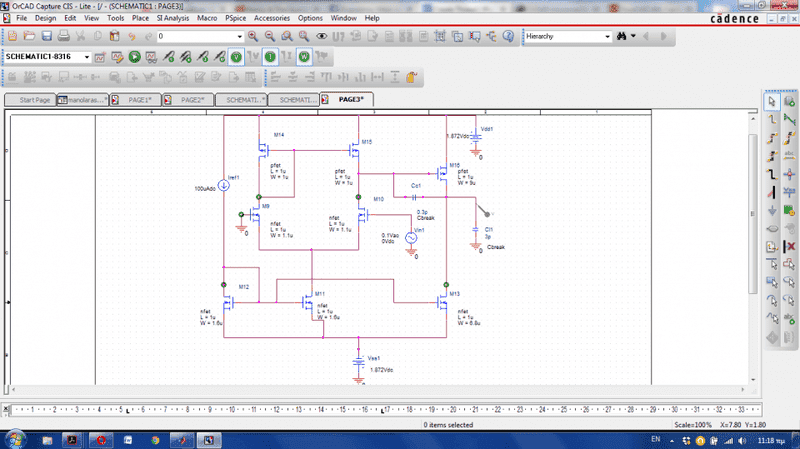Expand the SCHEMATIC1-8316 profile dropdown

(x=88, y=57)
